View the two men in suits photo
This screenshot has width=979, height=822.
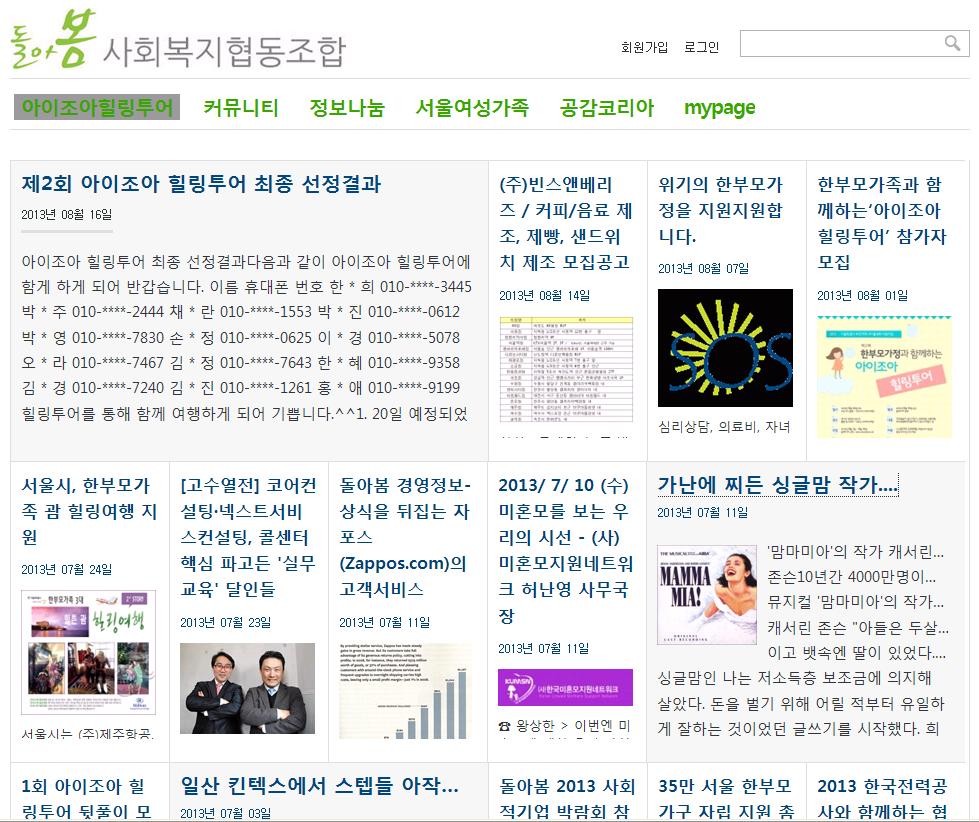[x=248, y=688]
